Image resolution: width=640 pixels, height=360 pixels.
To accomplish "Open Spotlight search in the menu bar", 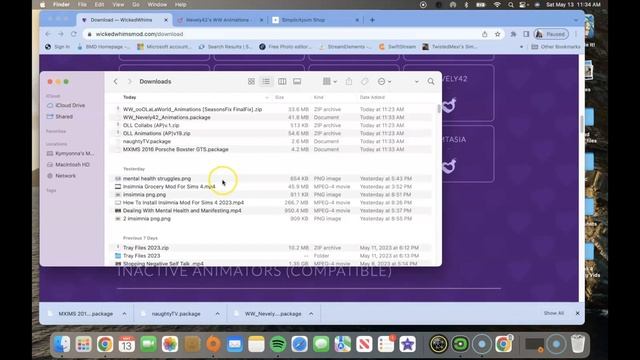I will (510, 5).
